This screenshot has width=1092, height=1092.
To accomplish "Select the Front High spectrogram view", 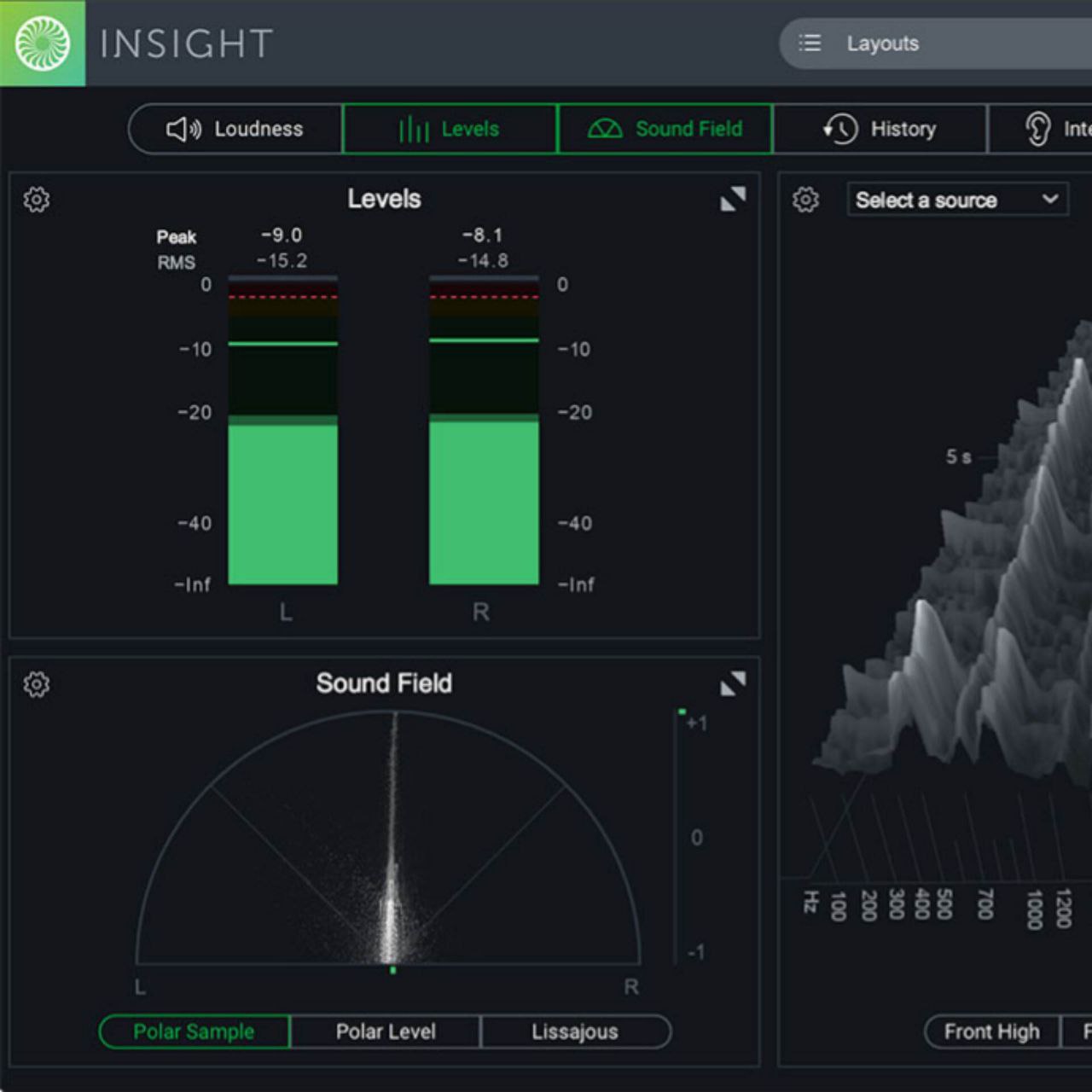I will point(992,1031).
